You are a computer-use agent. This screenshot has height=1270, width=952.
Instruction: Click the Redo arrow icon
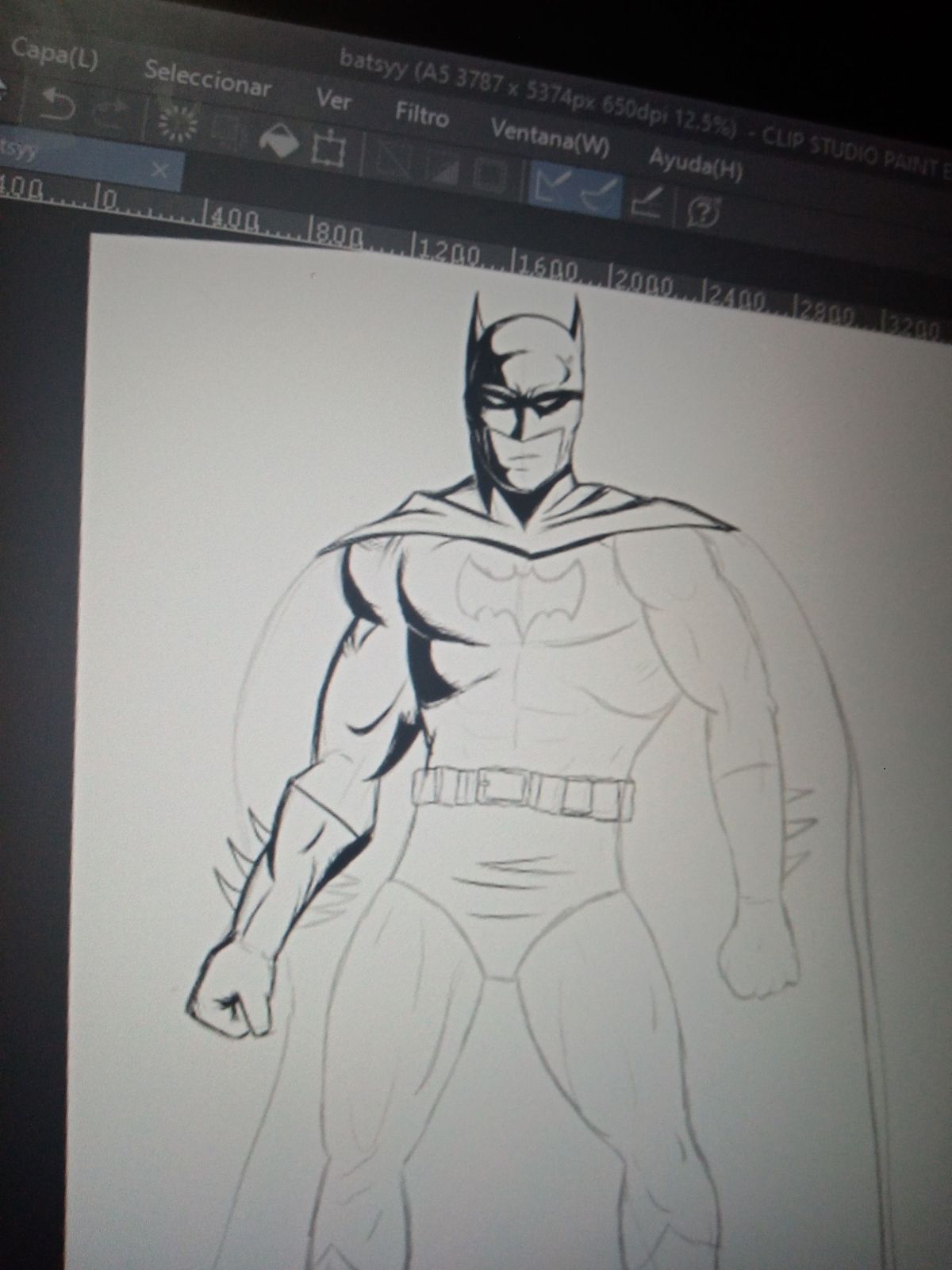point(112,112)
